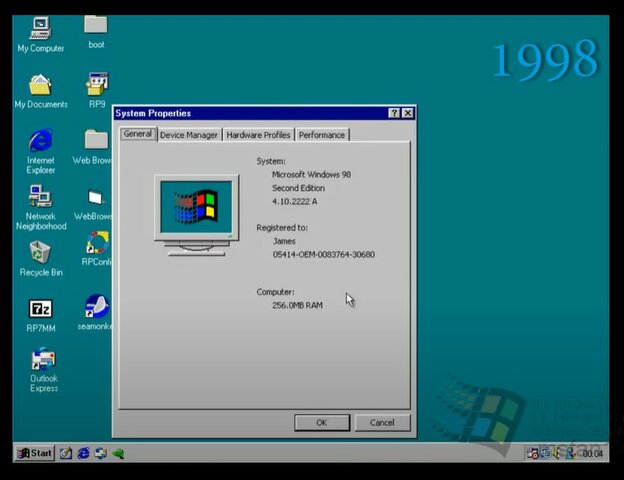Click the 'Microsoft Windows 98' text

(x=311, y=174)
